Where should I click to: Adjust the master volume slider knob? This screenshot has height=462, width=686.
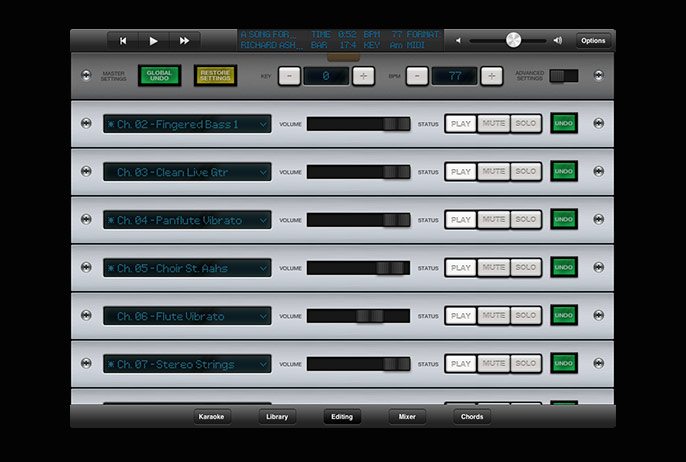coord(513,40)
